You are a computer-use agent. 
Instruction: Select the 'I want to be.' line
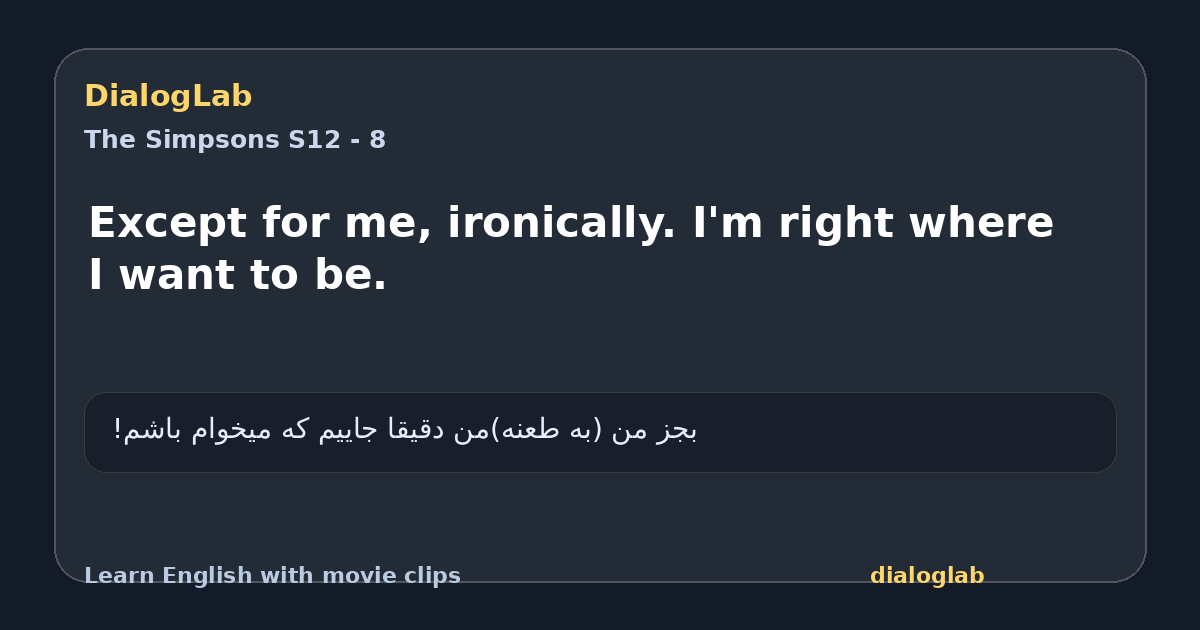point(238,276)
